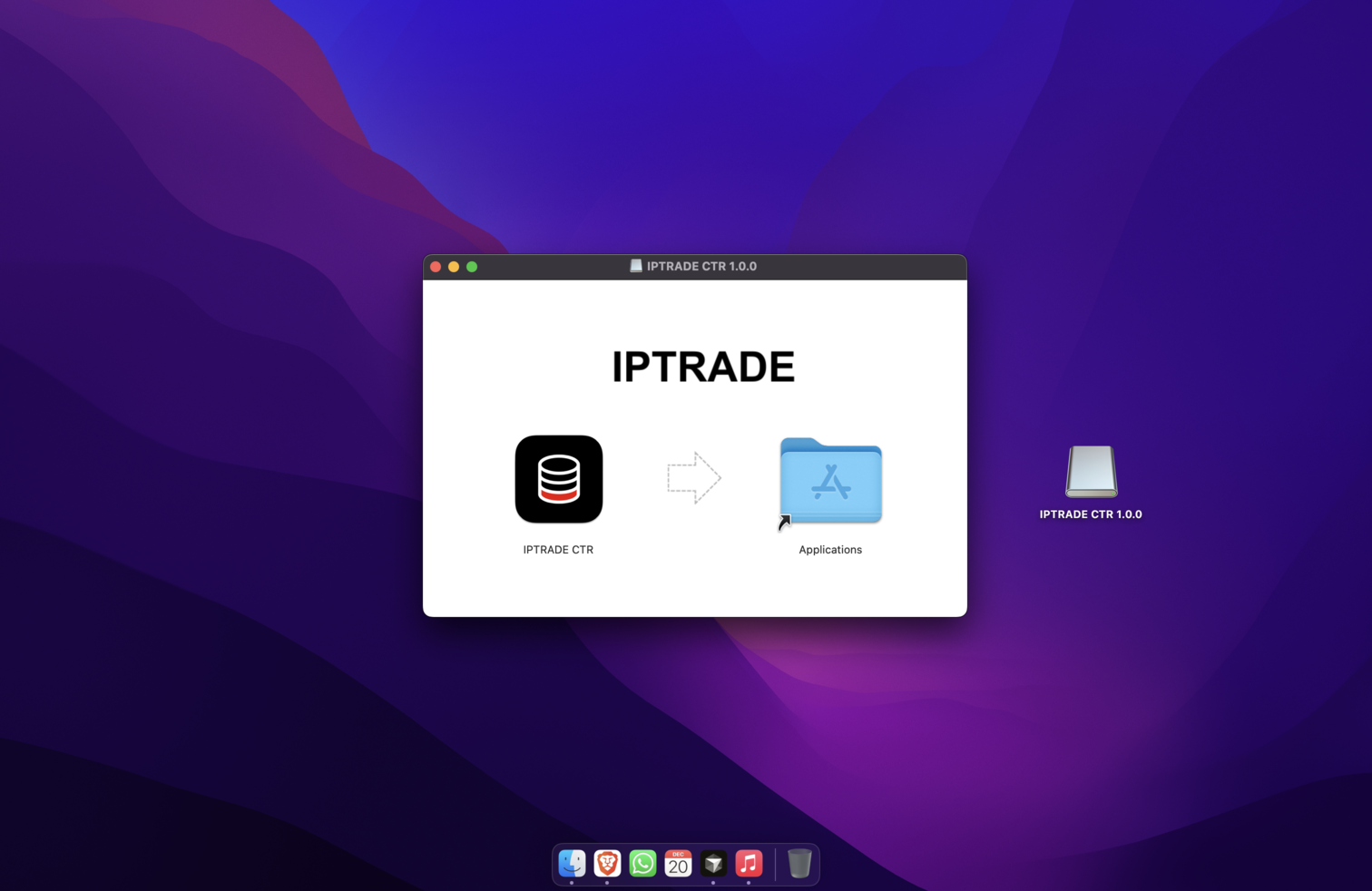
Task: Select the IPTRADE CTR 1.0.0 volume name
Action: tap(1091, 514)
